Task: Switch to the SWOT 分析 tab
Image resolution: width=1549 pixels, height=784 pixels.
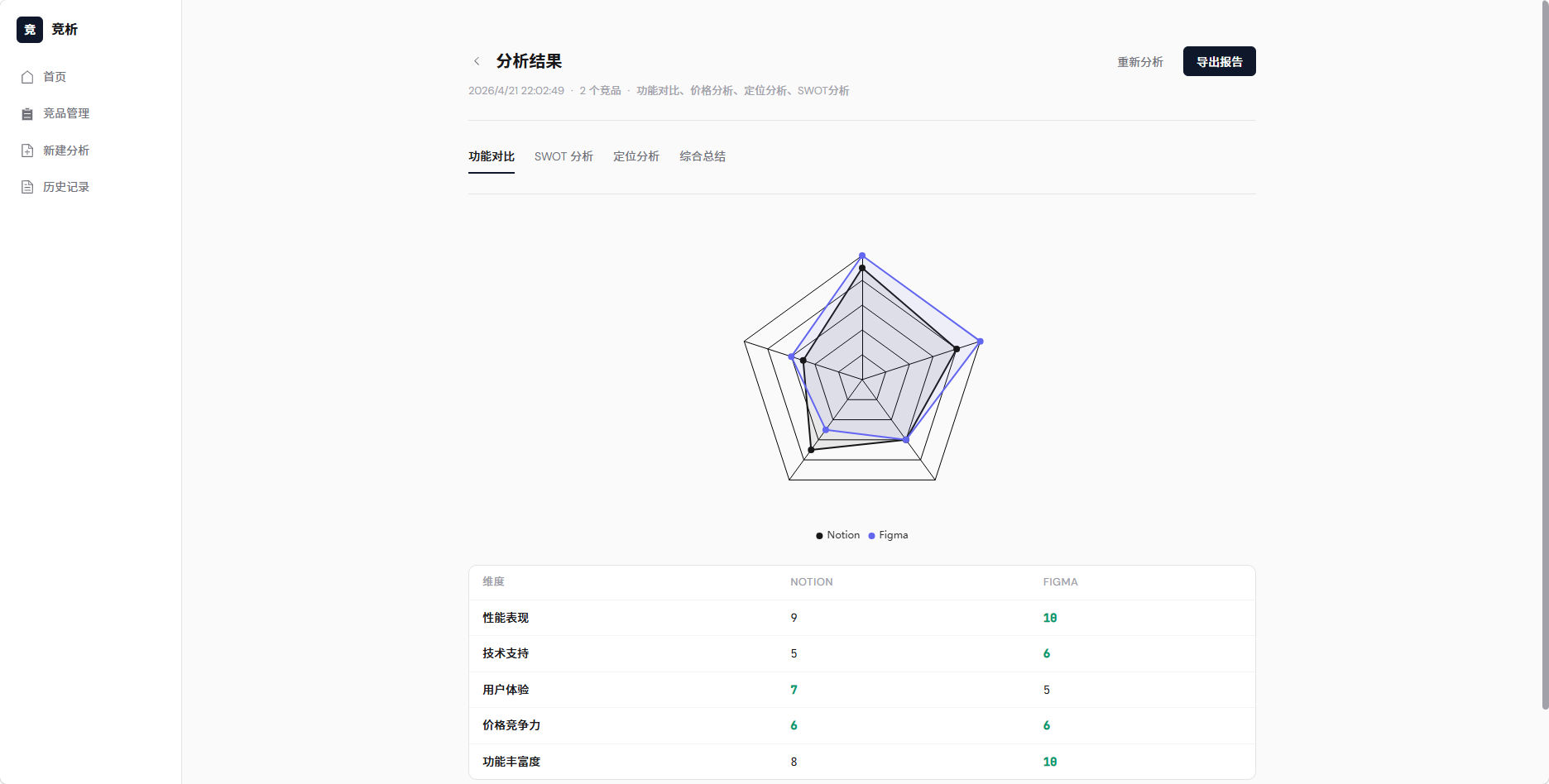Action: (563, 156)
